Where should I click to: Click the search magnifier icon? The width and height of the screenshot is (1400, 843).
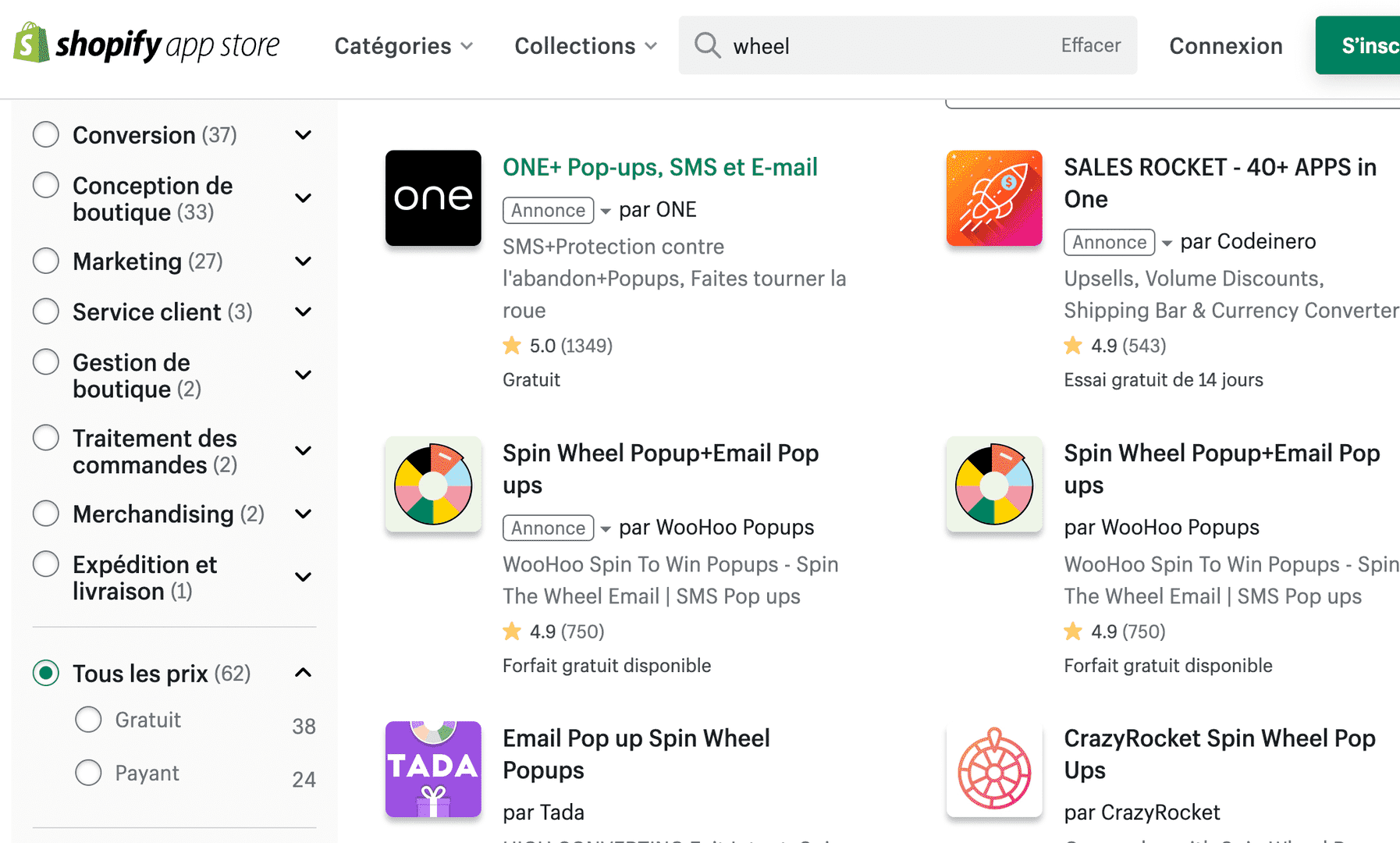click(x=707, y=45)
